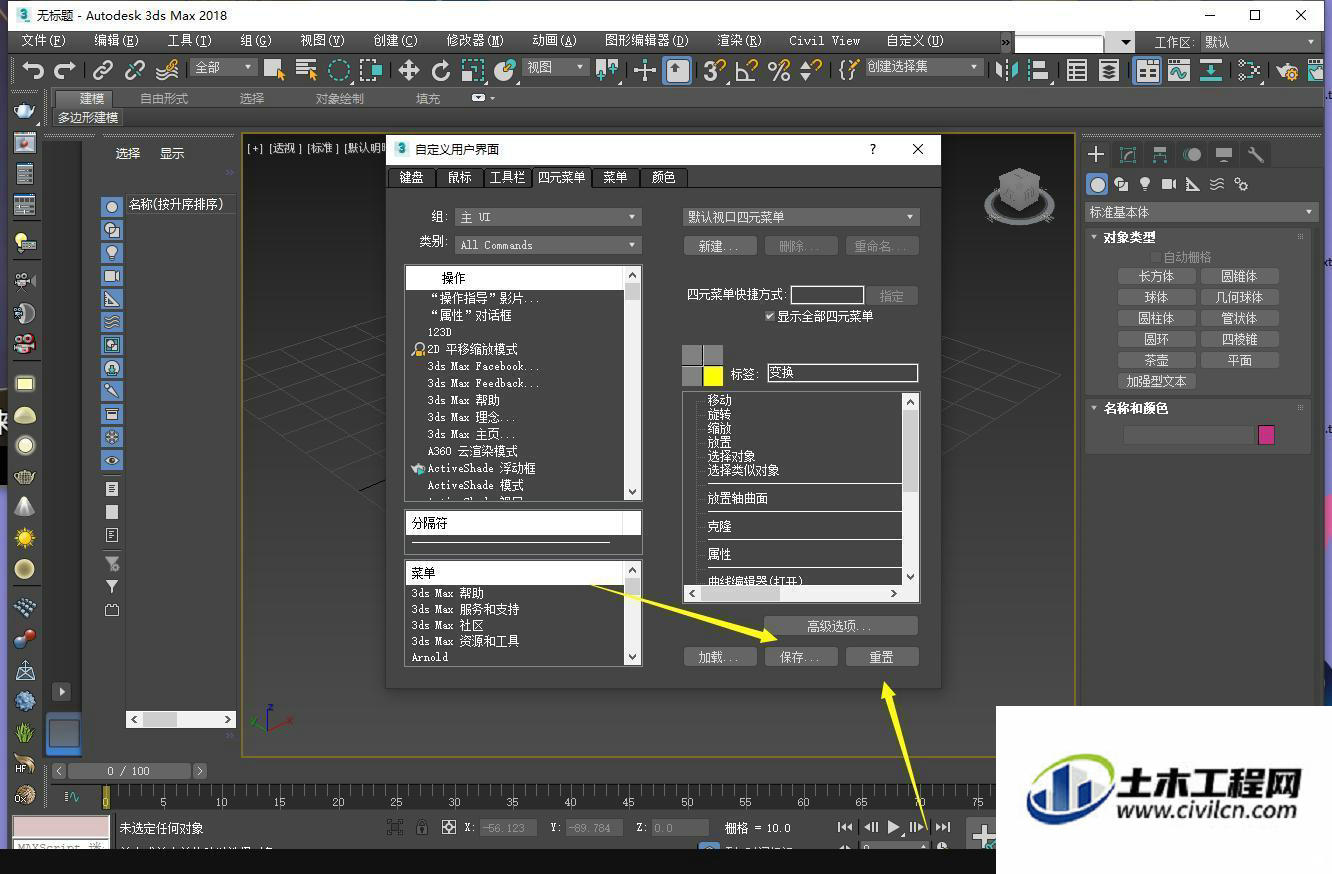Open the 创建选择集 dropdown
1332x874 pixels.
click(x=923, y=67)
